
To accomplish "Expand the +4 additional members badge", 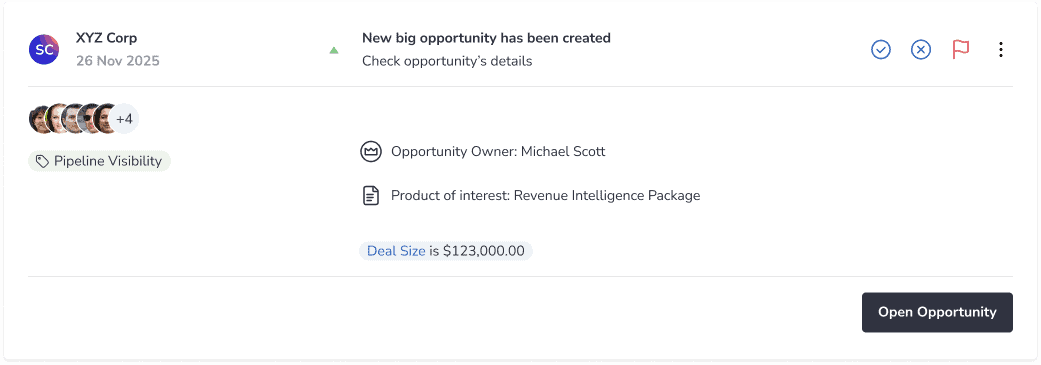I will point(124,119).
